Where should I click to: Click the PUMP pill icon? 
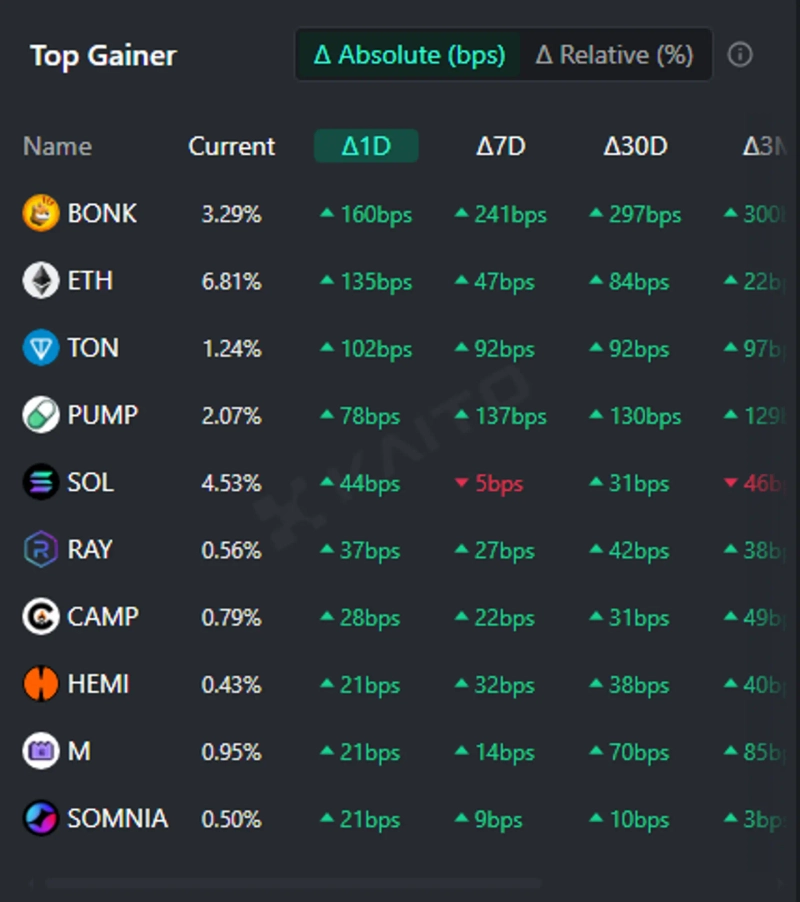point(41,415)
